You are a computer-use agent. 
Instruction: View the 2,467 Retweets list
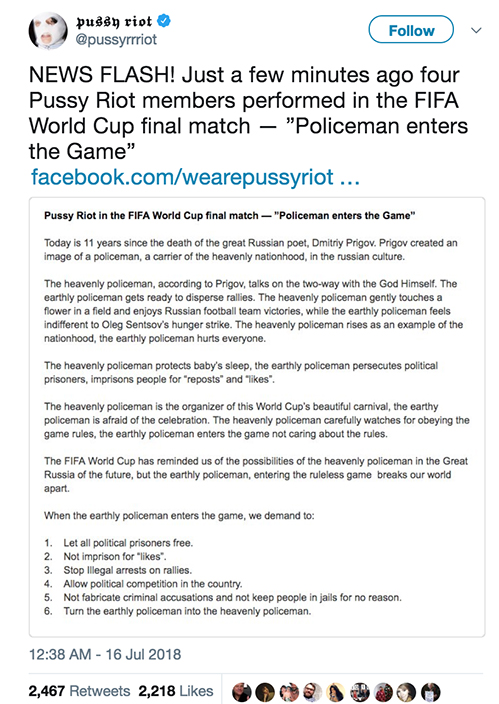pos(79,691)
